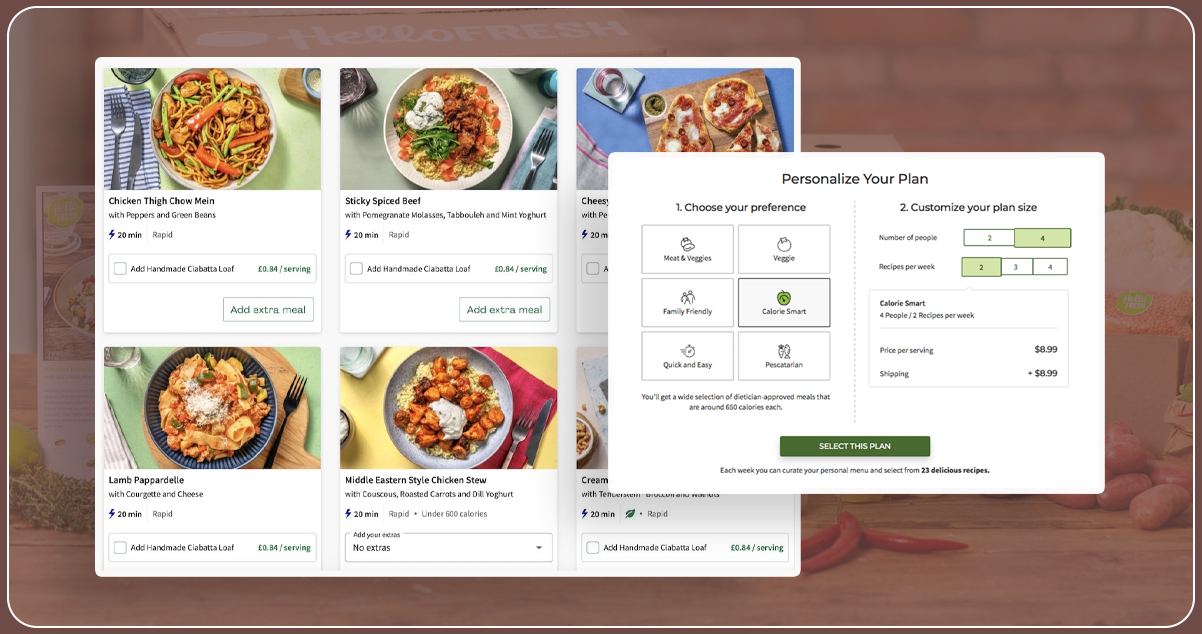1202x634 pixels.
Task: Tick Ciabatta Loaf checkbox for Sticky Spiced Beef
Action: pos(356,269)
